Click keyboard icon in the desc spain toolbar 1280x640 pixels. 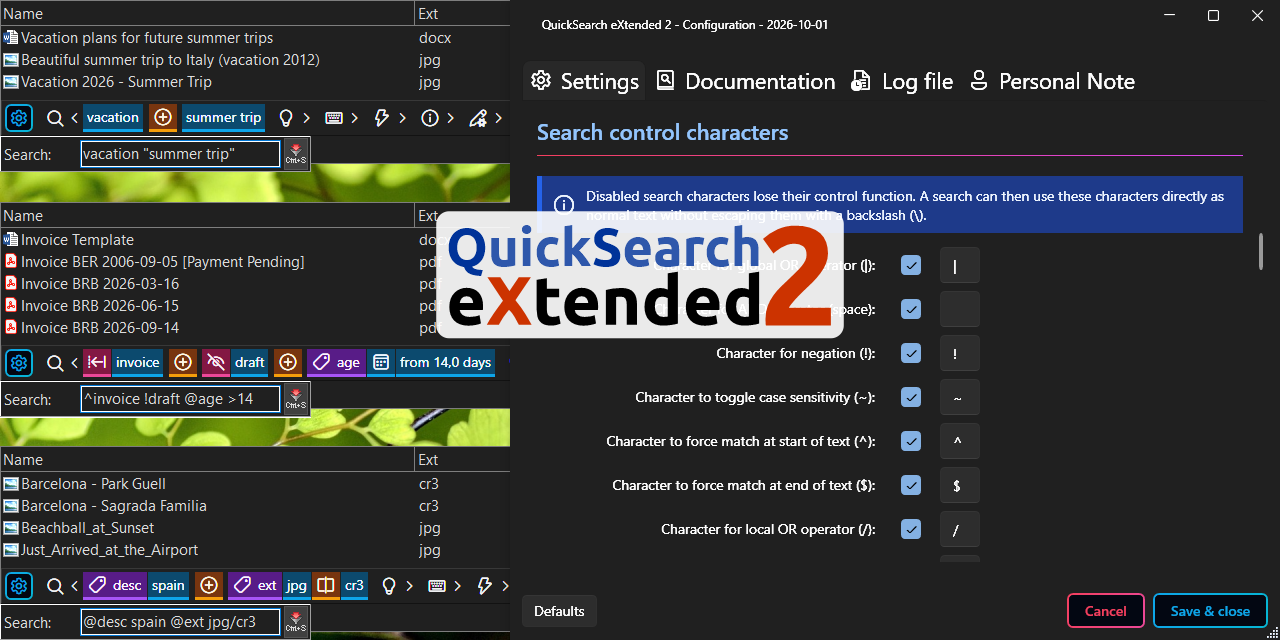(x=437, y=586)
